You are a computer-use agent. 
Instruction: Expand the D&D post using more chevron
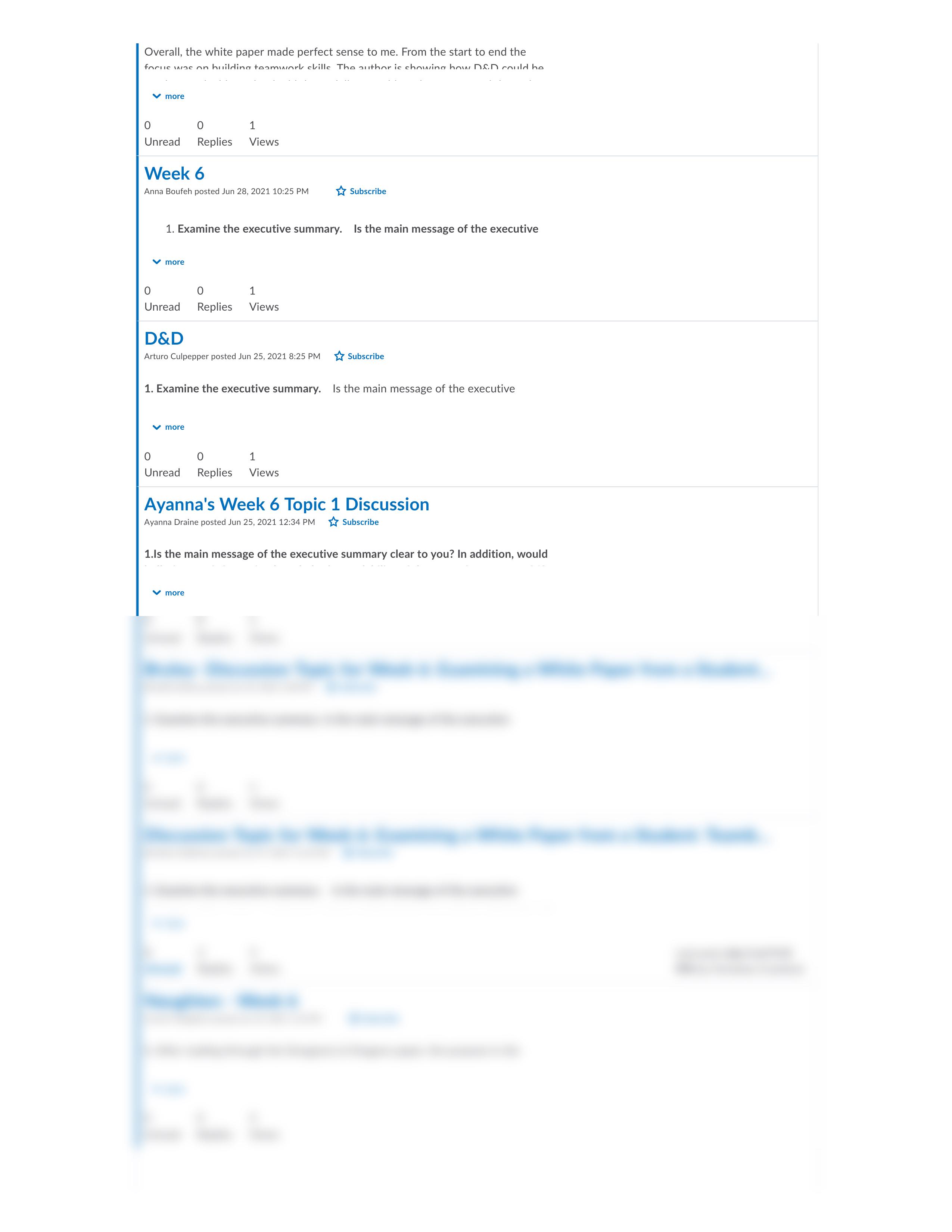point(168,427)
